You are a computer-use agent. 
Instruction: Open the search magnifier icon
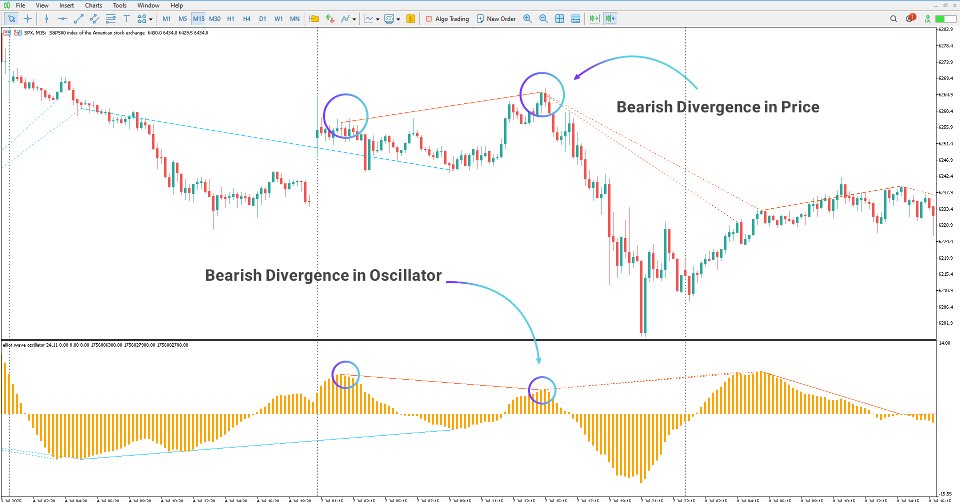[x=893, y=19]
